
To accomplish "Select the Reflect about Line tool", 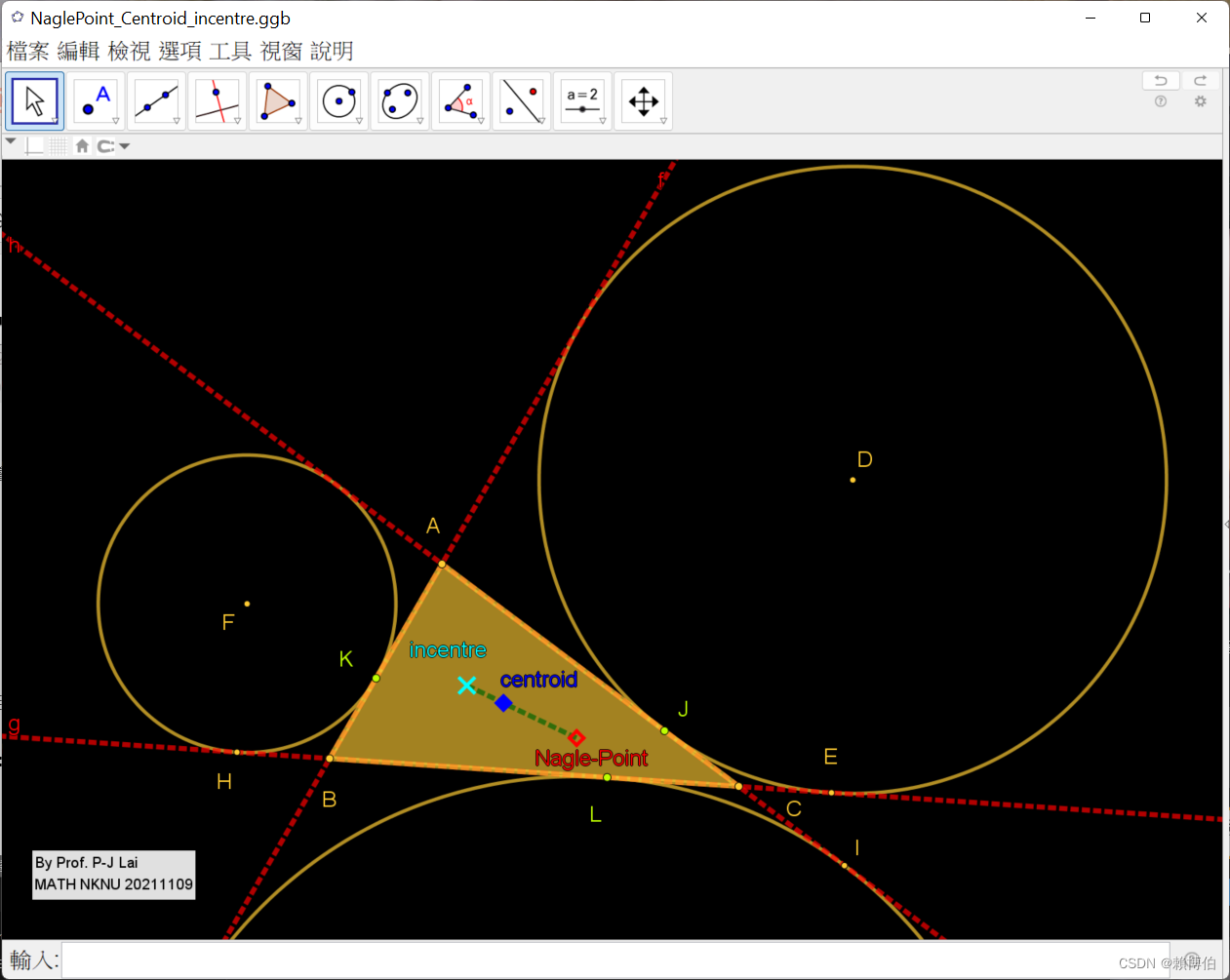I will 521,100.
